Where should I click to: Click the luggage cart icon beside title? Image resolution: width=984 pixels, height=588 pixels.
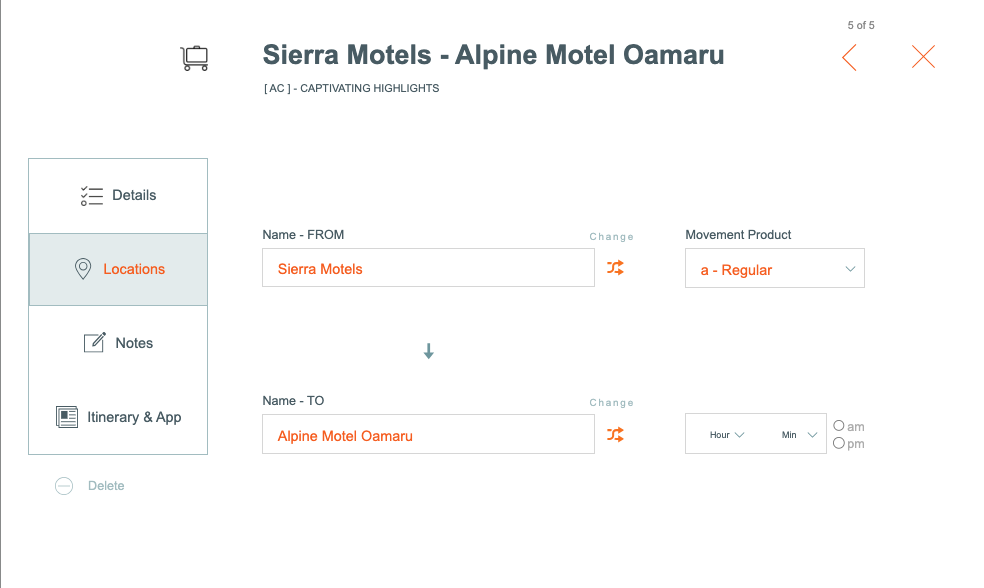(x=195, y=58)
